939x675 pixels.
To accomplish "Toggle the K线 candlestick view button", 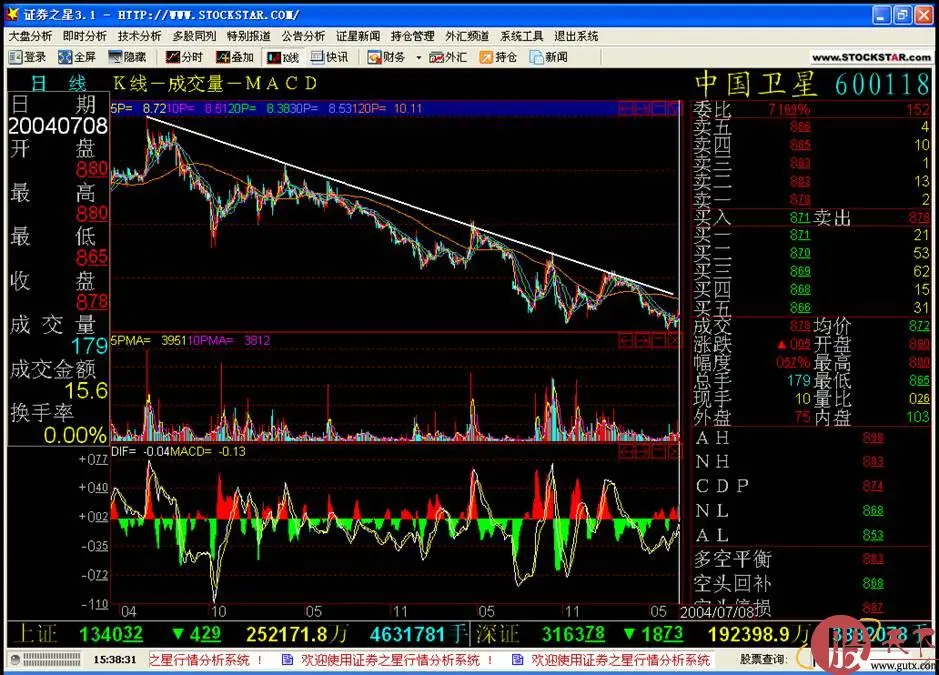I will (x=283, y=57).
